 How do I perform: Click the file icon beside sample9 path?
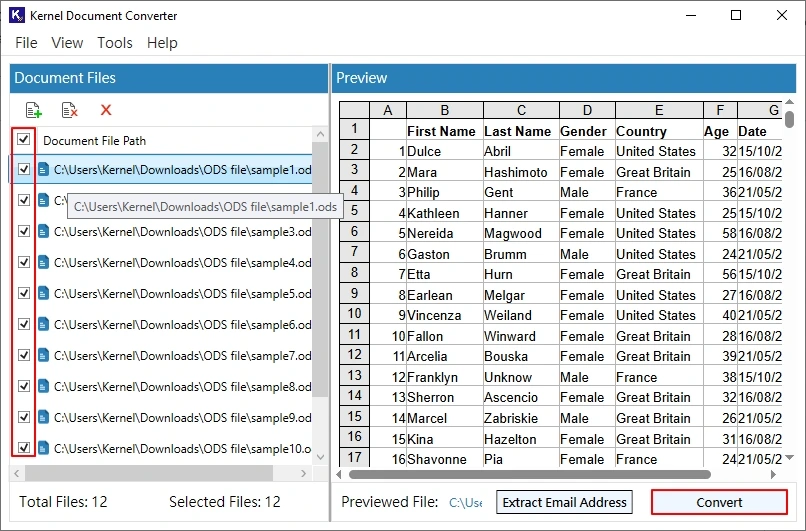(x=44, y=417)
